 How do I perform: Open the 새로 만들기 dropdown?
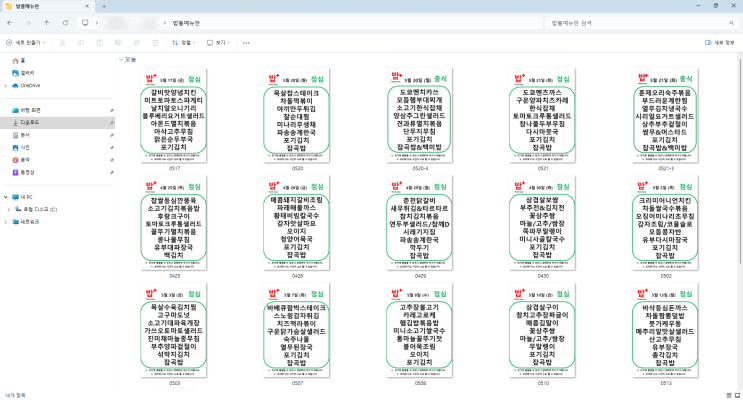[x=26, y=43]
